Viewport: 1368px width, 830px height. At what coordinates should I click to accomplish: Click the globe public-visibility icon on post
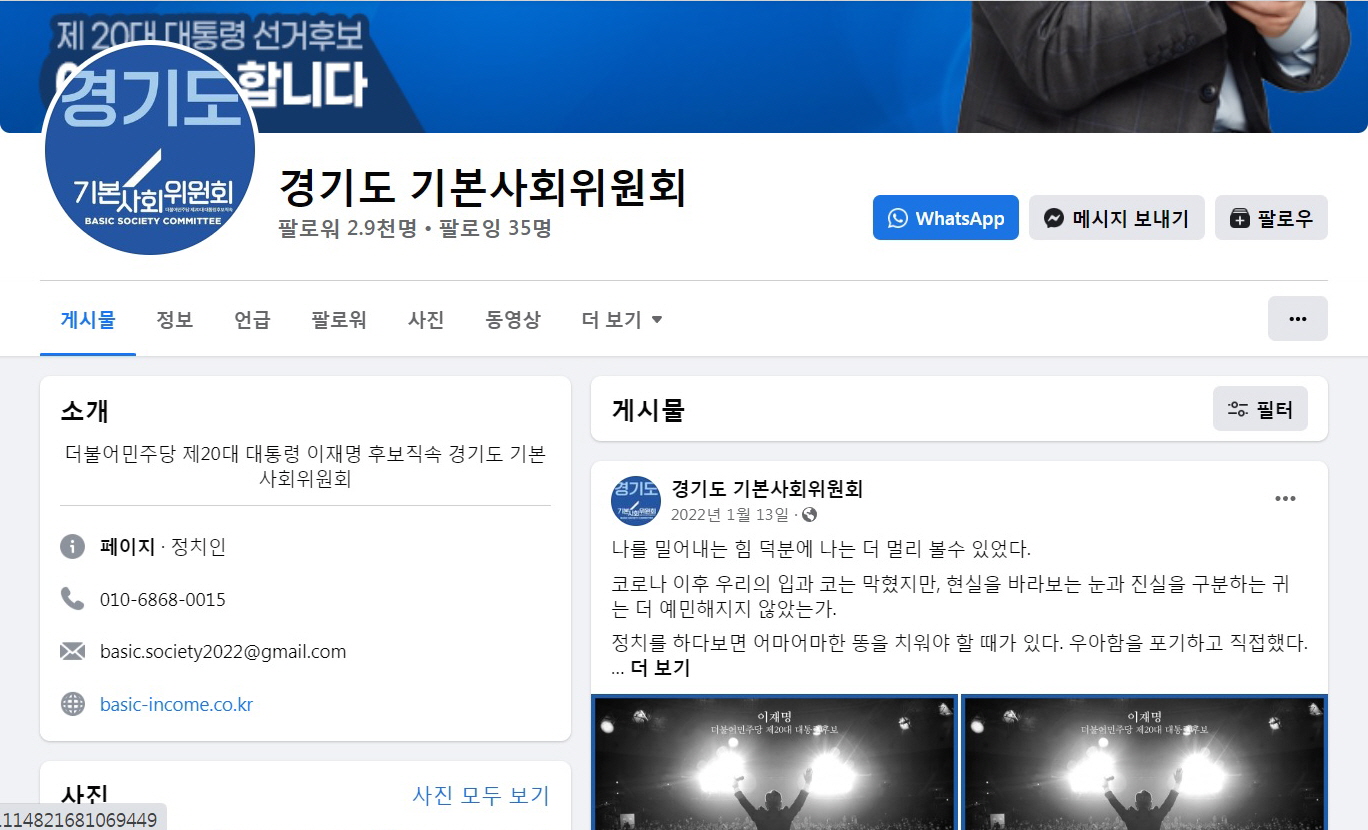[x=810, y=515]
